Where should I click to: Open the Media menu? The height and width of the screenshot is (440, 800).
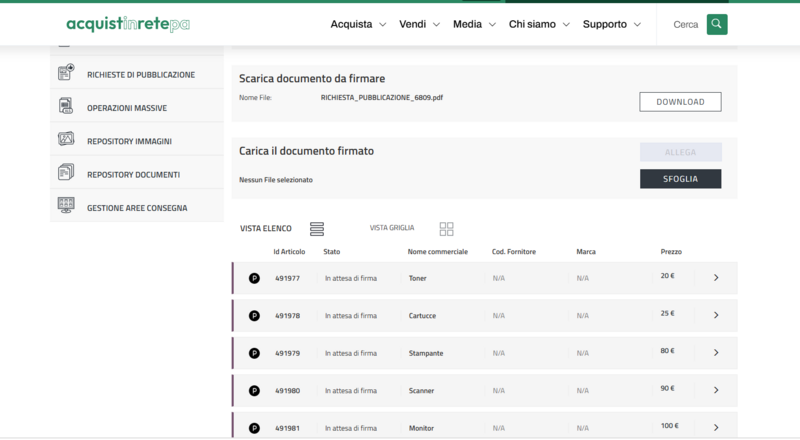pos(467,24)
